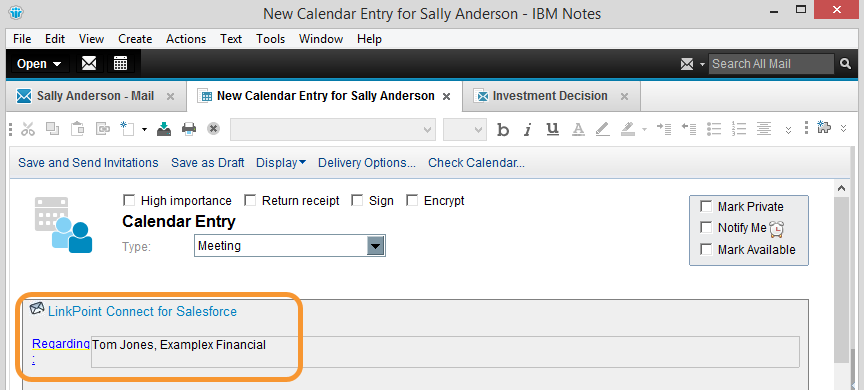The height and width of the screenshot is (390, 864).
Task: Open the Calendar icon in top bar
Action: 120,63
